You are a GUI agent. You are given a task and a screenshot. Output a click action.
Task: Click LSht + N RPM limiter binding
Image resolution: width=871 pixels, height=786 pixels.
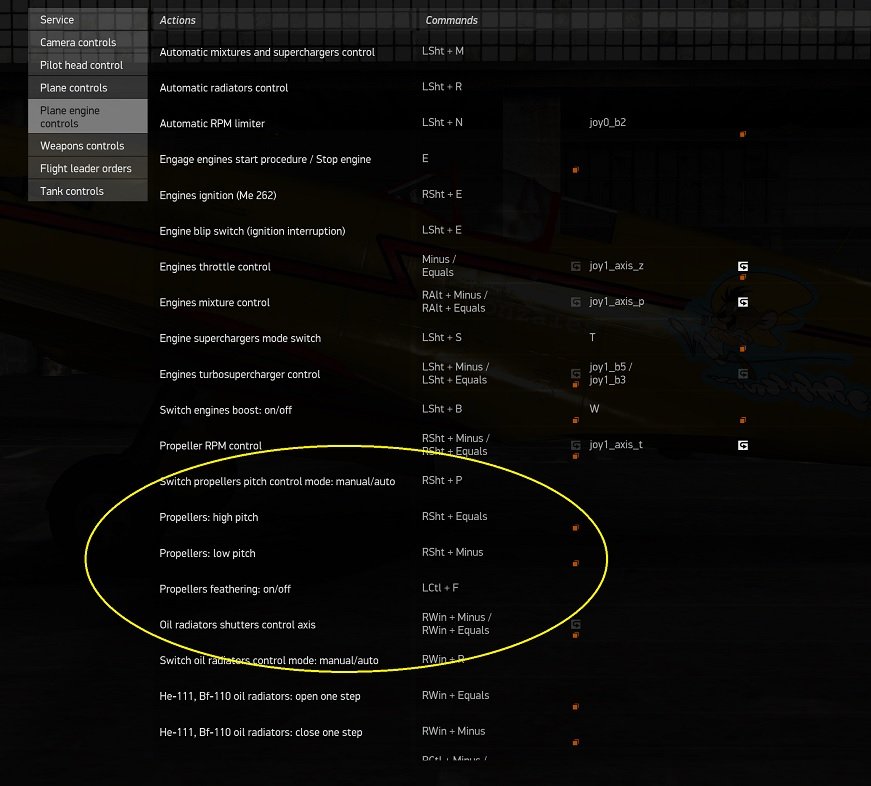442,122
